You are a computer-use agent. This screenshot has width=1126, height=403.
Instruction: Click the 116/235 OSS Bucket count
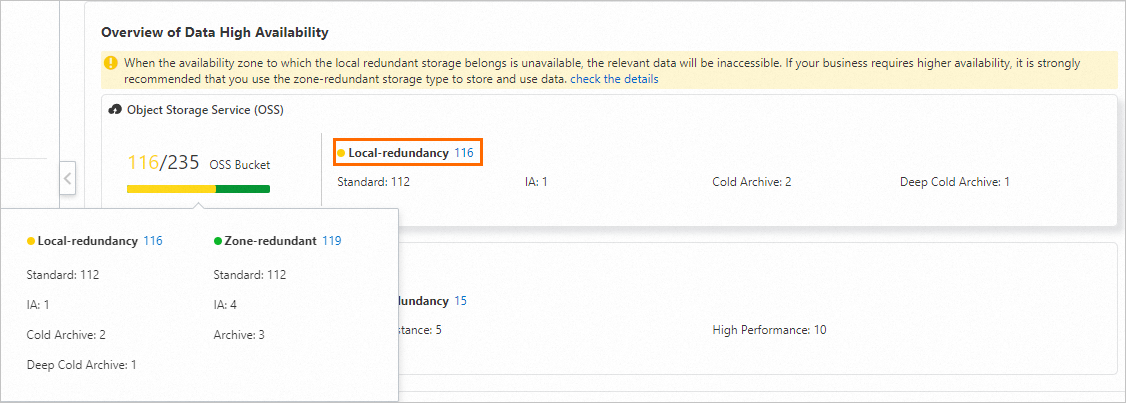(x=164, y=163)
